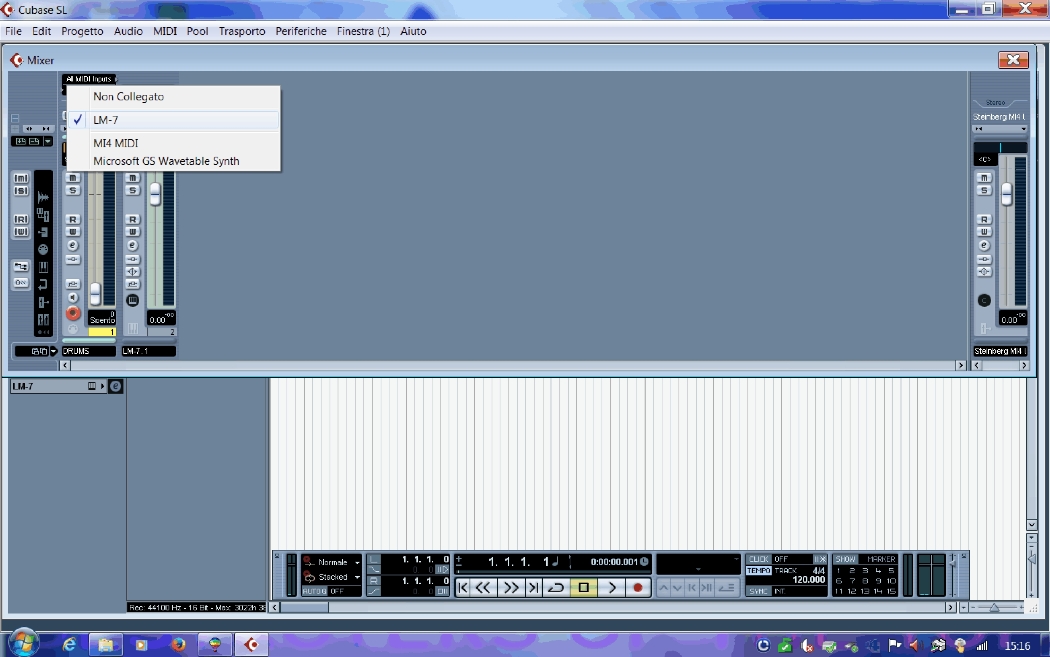
Task: Open channel edit settings for DRUMS
Action: click(x=73, y=246)
